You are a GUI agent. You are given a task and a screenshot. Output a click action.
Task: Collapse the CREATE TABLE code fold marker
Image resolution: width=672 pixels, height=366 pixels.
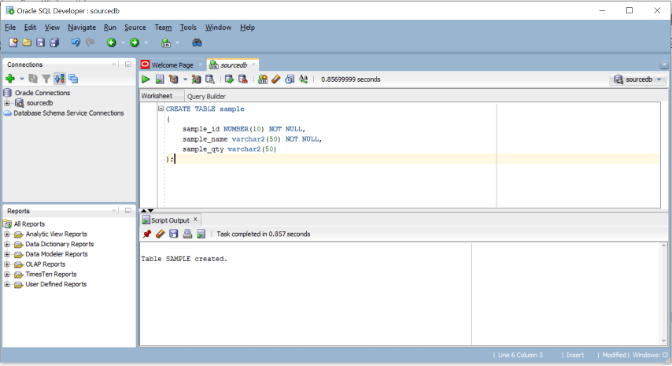click(161, 109)
